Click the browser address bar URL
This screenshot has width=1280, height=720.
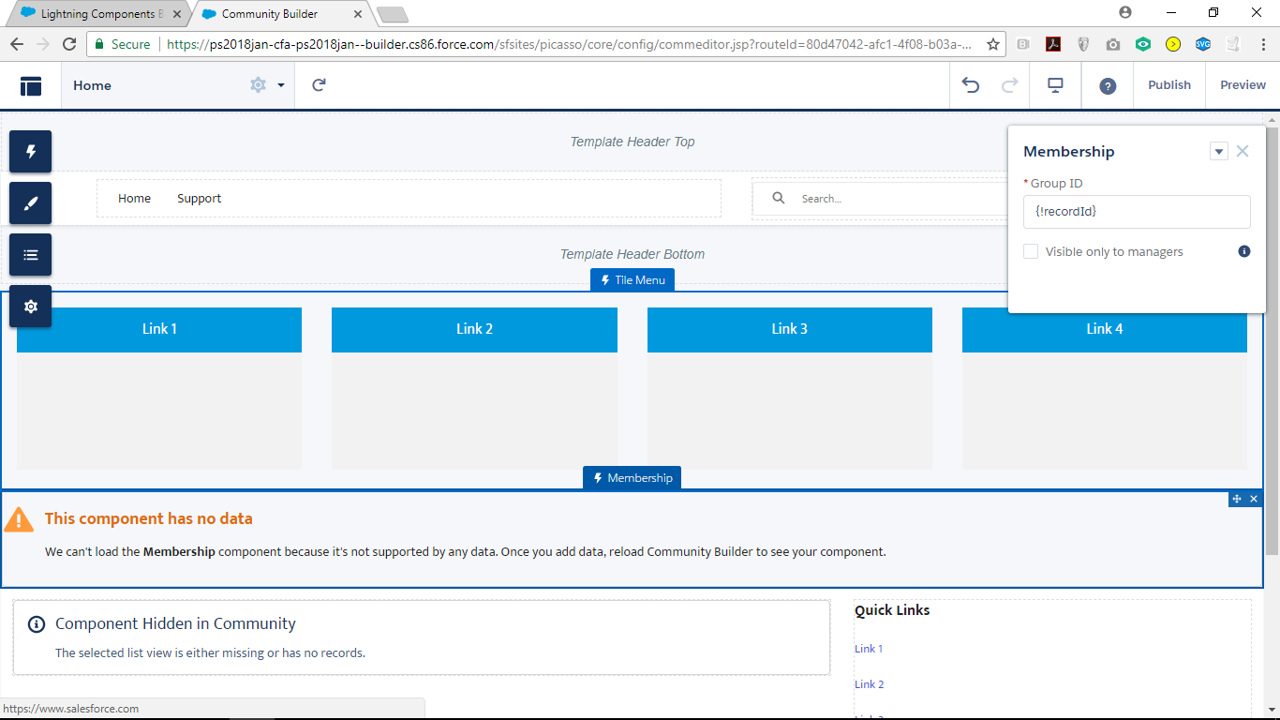point(569,44)
